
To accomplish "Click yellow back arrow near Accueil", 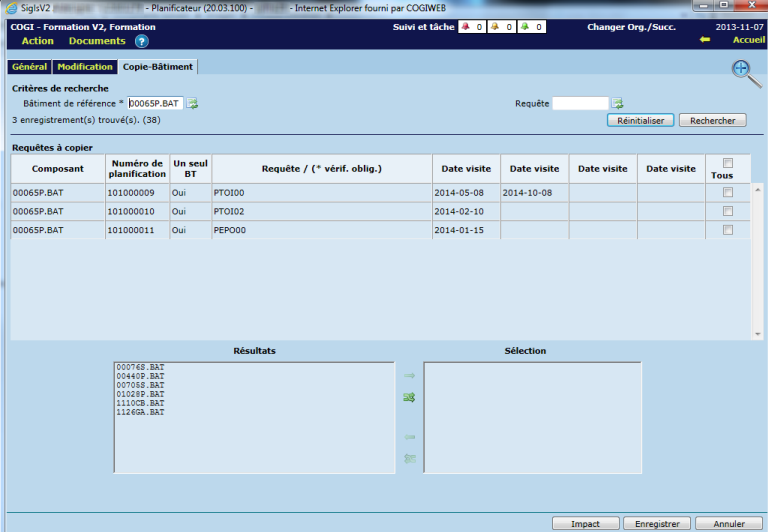I will pyautogui.click(x=704, y=40).
